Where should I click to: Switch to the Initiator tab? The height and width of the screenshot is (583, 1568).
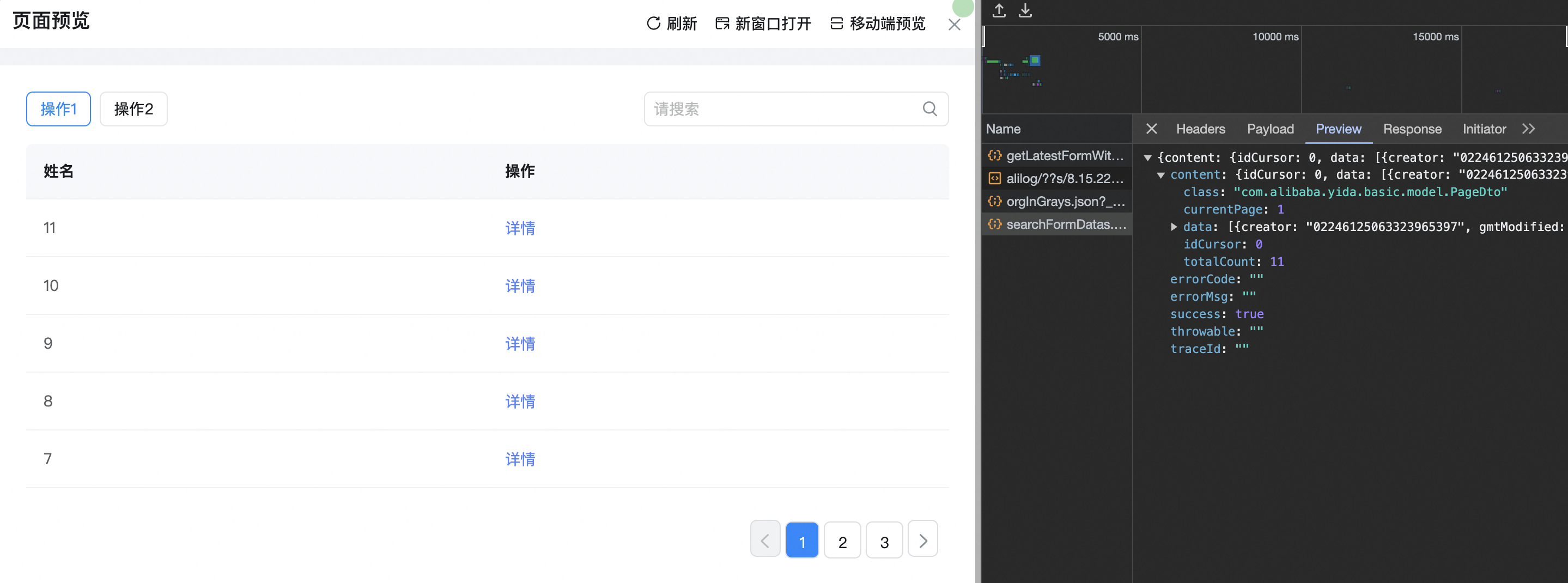1484,129
